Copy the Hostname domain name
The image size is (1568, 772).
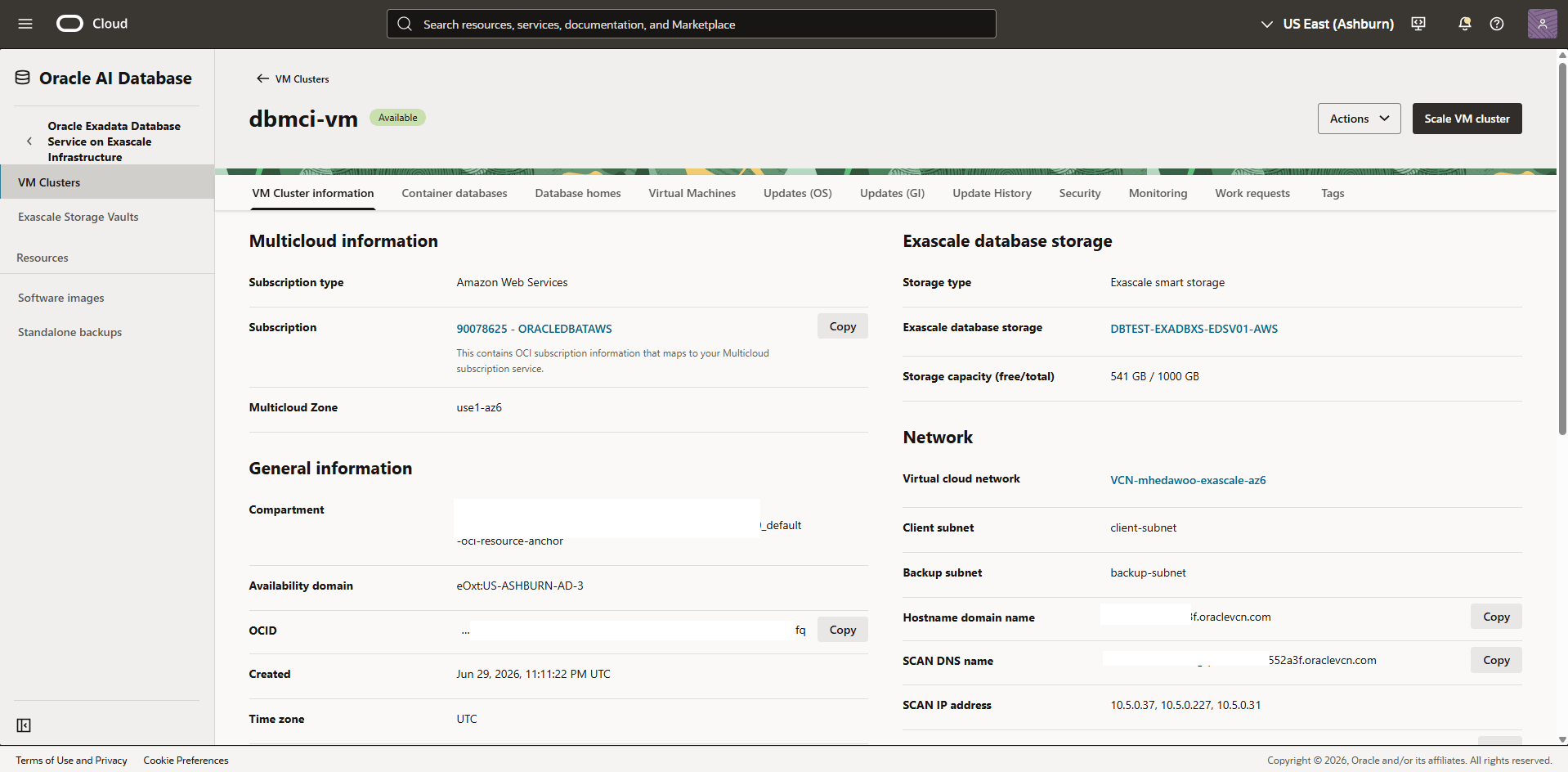tap(1496, 617)
